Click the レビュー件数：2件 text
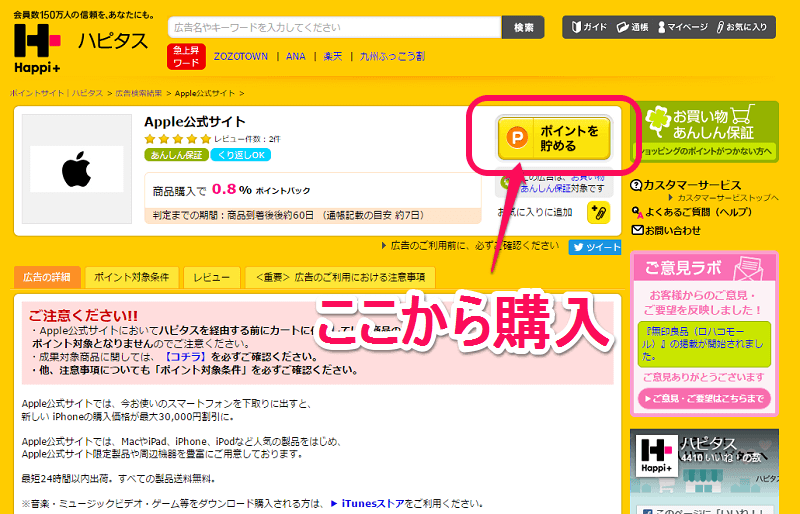 click(x=247, y=139)
